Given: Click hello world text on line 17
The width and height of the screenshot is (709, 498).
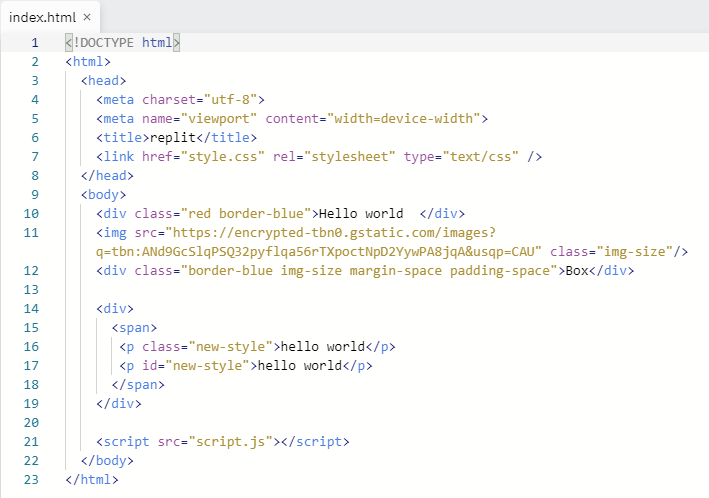Looking at the screenshot, I should 299,365.
